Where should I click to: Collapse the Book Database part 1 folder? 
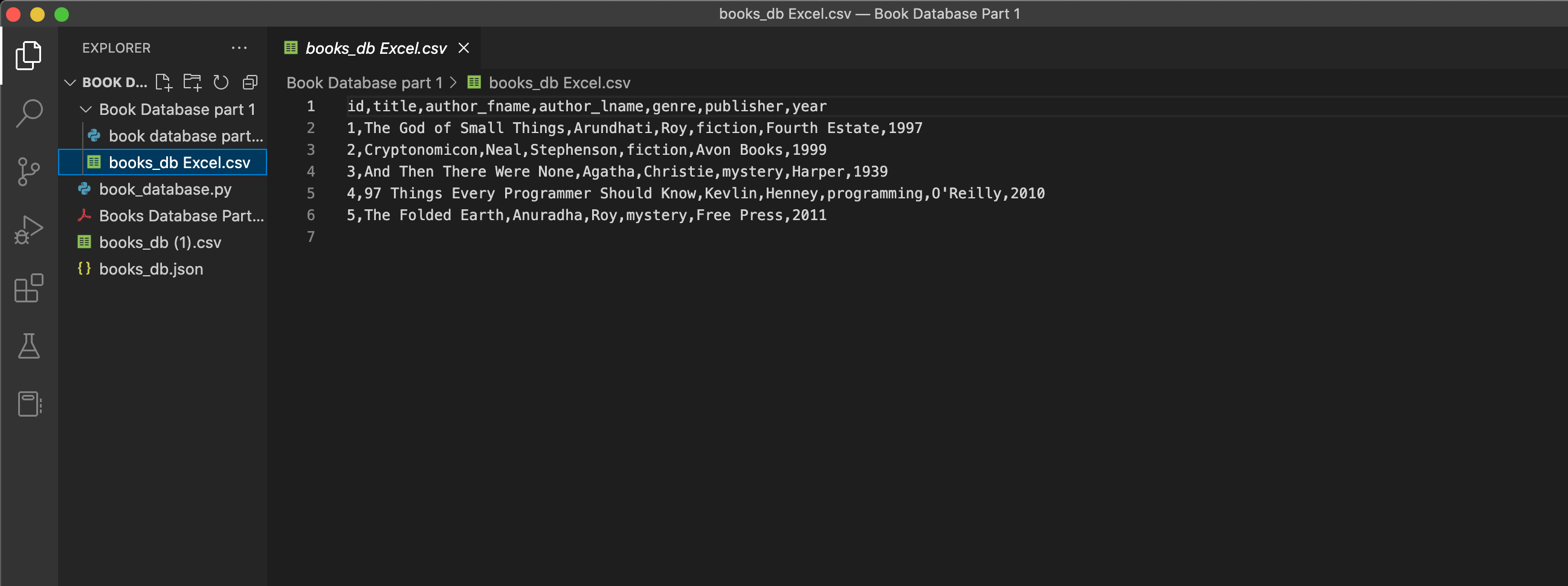pyautogui.click(x=86, y=109)
